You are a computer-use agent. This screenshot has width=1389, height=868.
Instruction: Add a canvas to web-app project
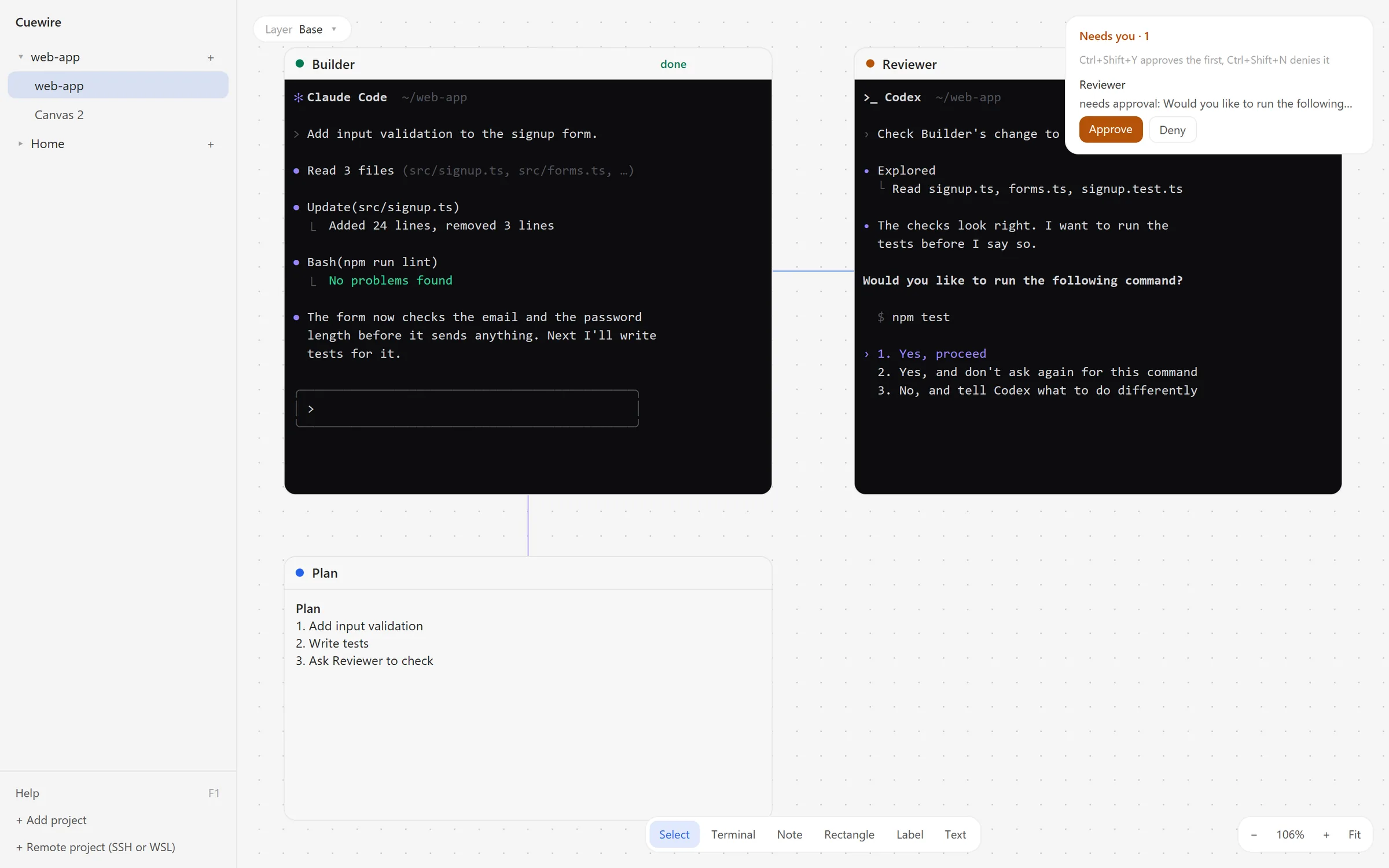[x=211, y=57]
